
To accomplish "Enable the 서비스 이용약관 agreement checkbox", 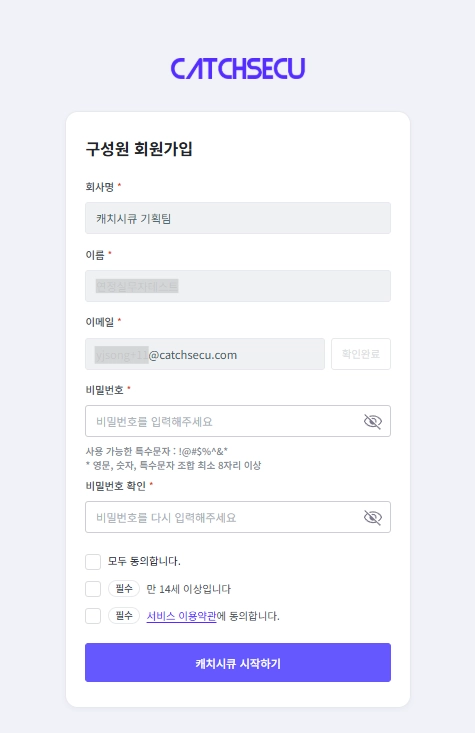I will (93, 616).
